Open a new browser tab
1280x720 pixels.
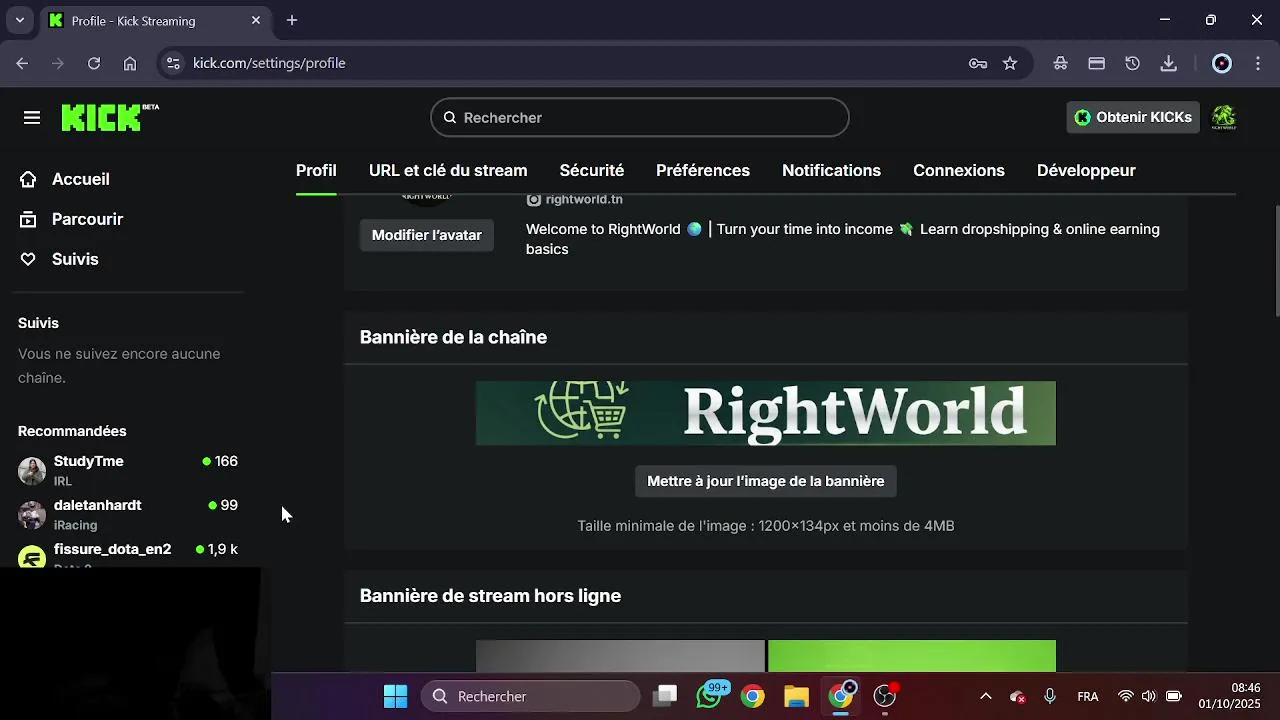[292, 20]
